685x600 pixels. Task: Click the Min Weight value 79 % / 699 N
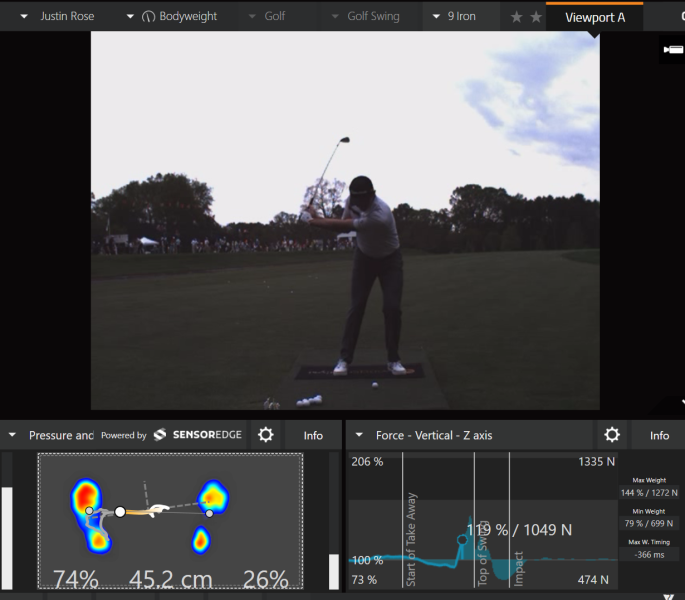pos(649,523)
